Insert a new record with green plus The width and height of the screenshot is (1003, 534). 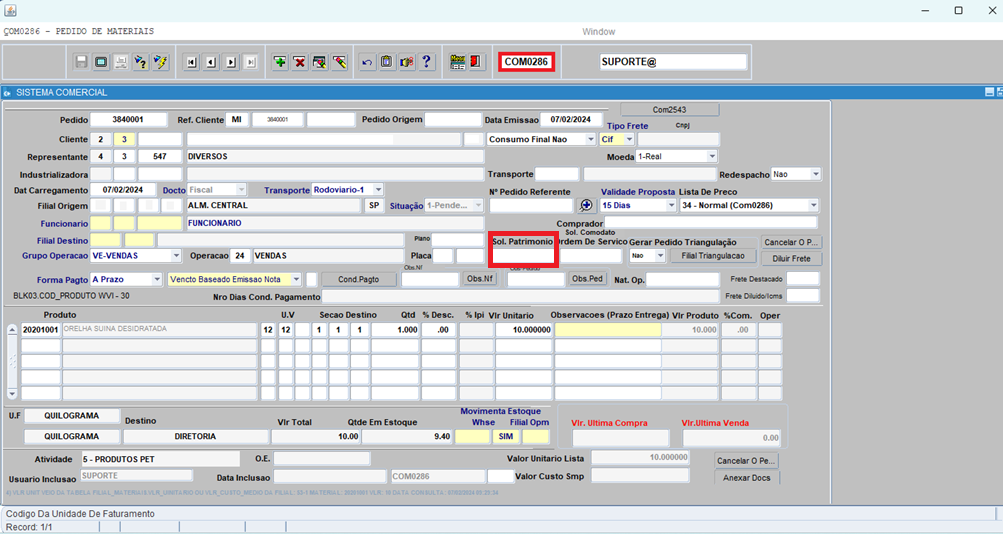coord(280,62)
